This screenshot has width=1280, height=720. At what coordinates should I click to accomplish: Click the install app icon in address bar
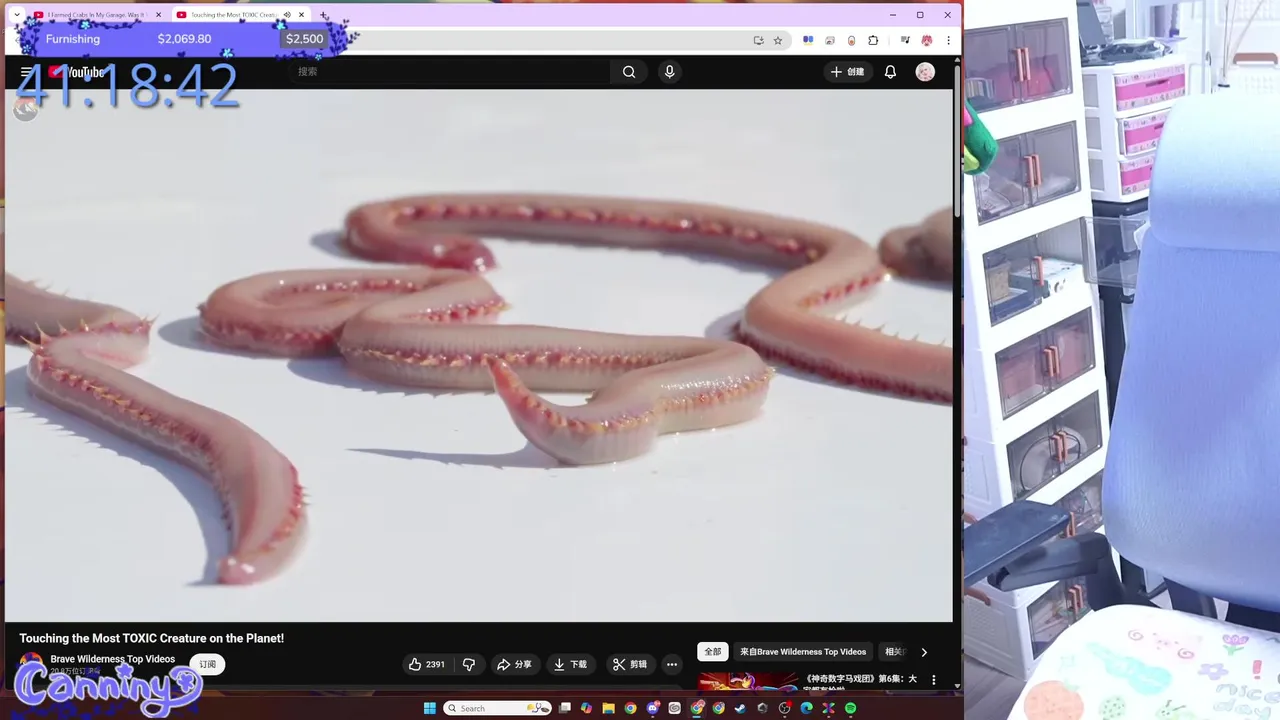point(758,40)
